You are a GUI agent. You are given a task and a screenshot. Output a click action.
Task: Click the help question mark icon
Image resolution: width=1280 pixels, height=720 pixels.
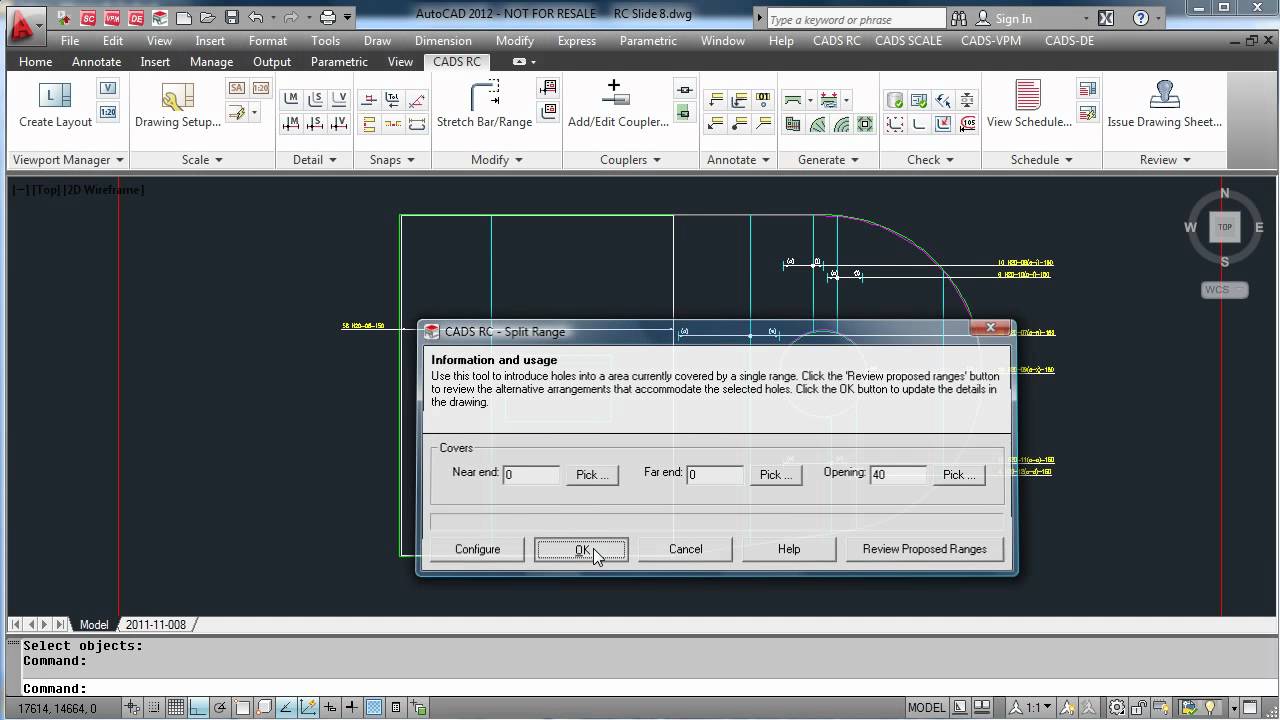1141,18
